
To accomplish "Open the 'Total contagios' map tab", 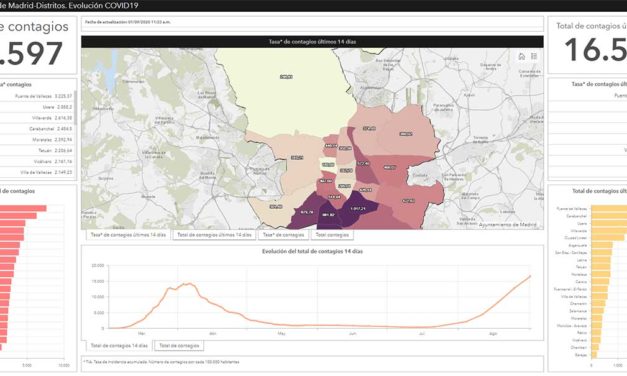I will [x=332, y=235].
